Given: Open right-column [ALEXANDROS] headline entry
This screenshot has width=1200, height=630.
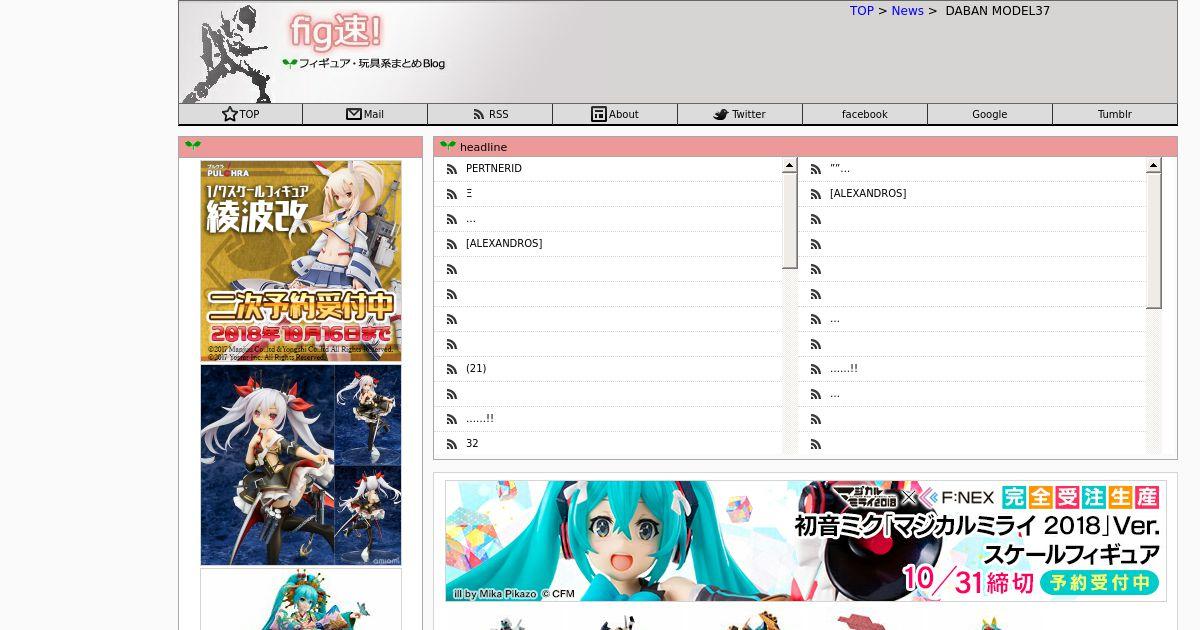Looking at the screenshot, I should click(x=868, y=194).
